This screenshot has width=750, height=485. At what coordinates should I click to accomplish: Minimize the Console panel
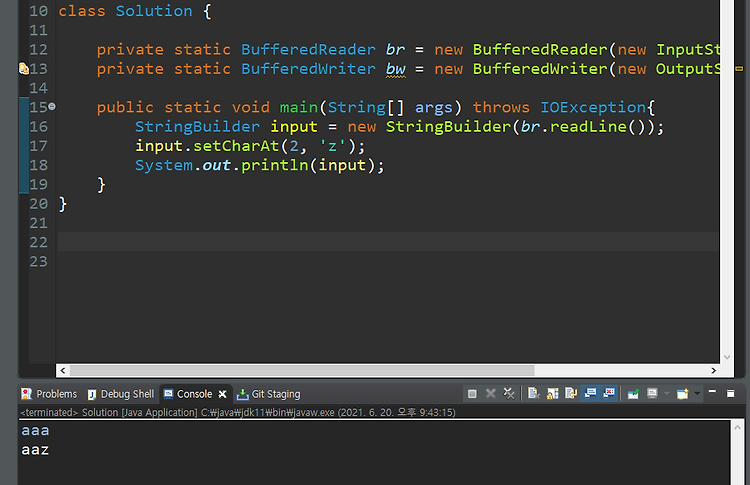click(x=712, y=392)
